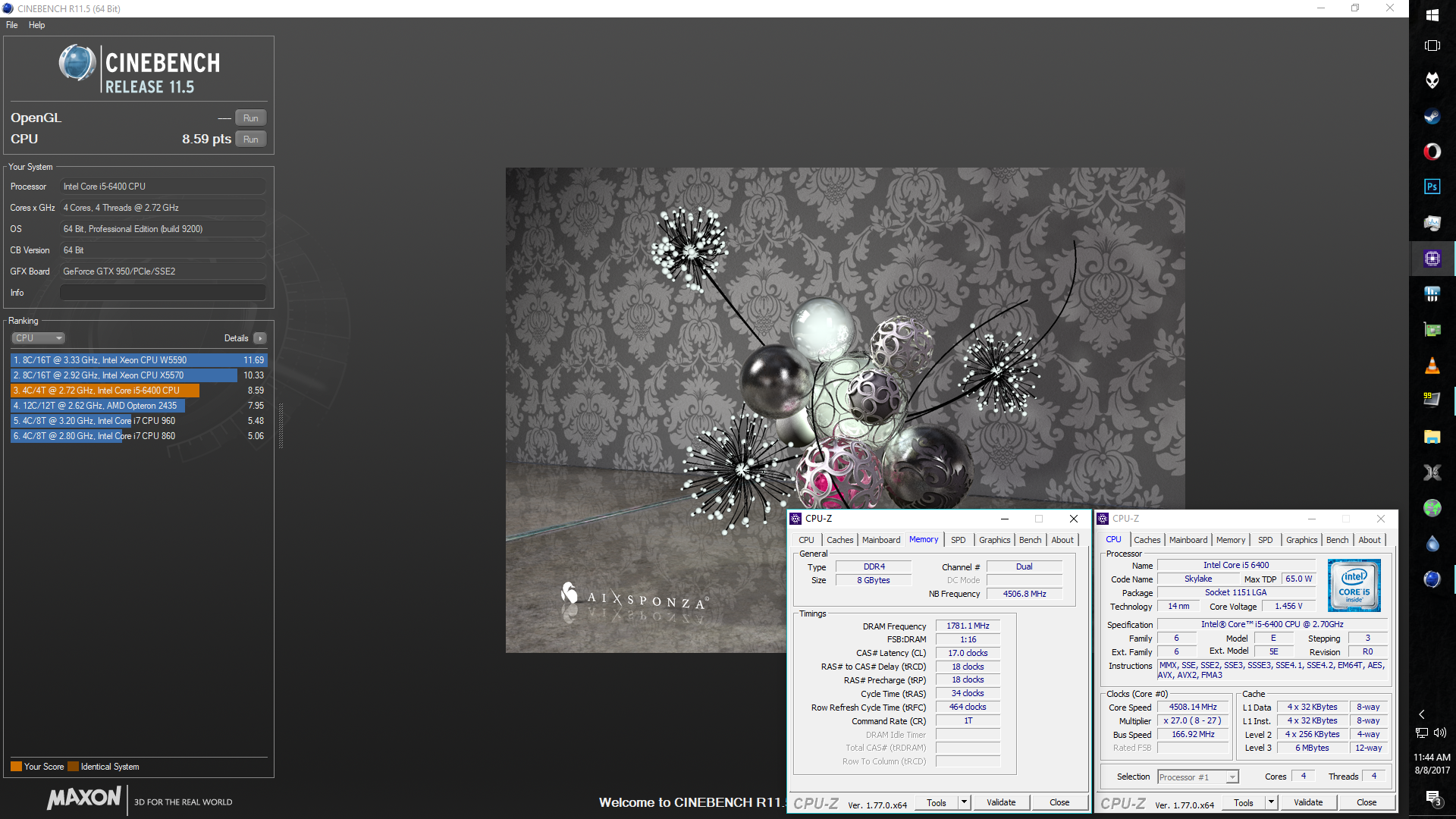Click Core Speed value 4508.14 MHz

(1193, 707)
